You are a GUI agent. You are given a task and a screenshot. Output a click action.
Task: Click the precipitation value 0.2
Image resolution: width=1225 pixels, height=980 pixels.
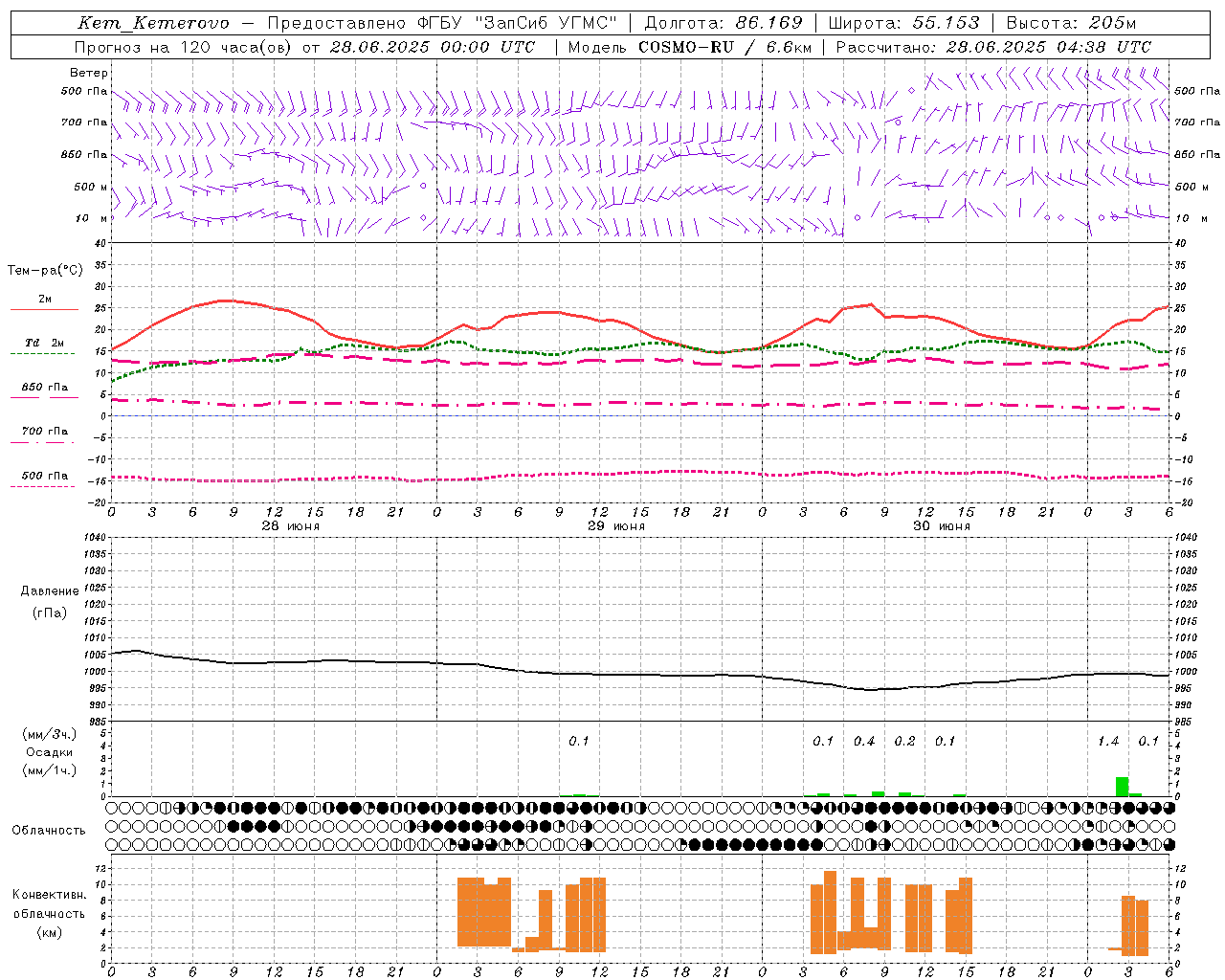(904, 742)
